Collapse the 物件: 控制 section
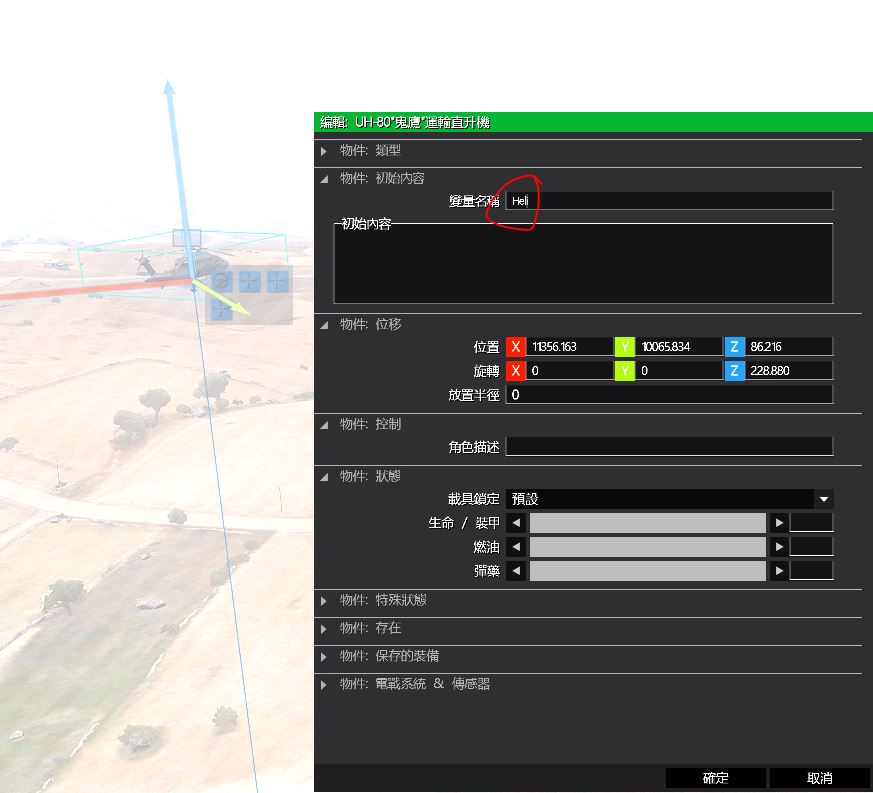The width and height of the screenshot is (873, 793). [323, 425]
